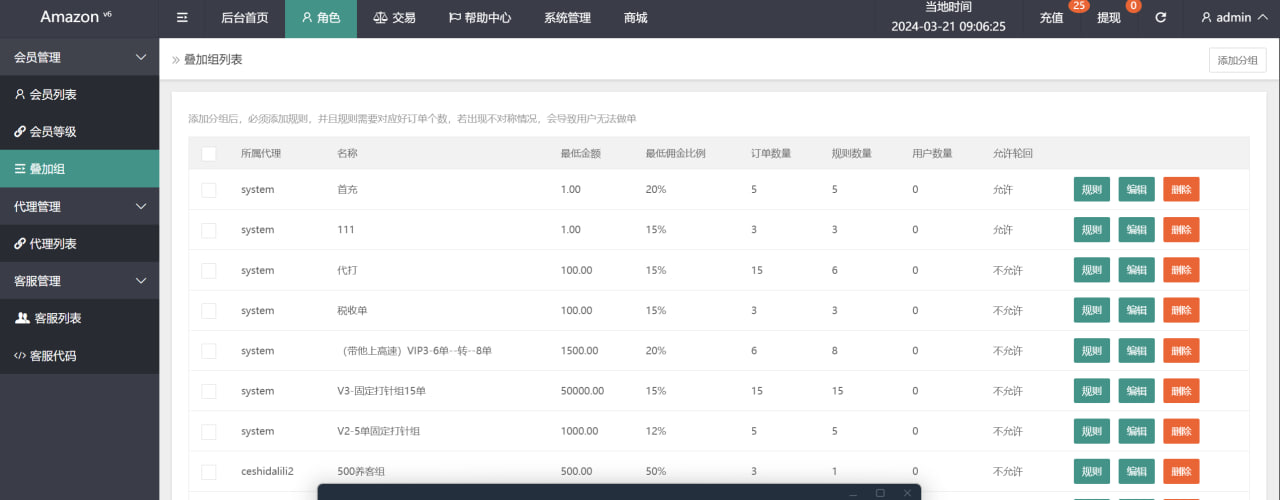Click 规则 for the VIP3-6单 row
The image size is (1280, 500).
1092,351
